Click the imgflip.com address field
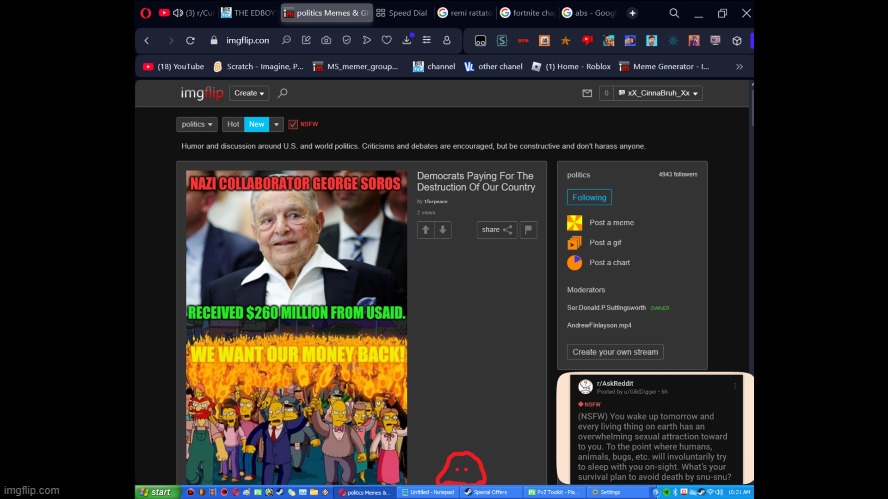 click(247, 40)
